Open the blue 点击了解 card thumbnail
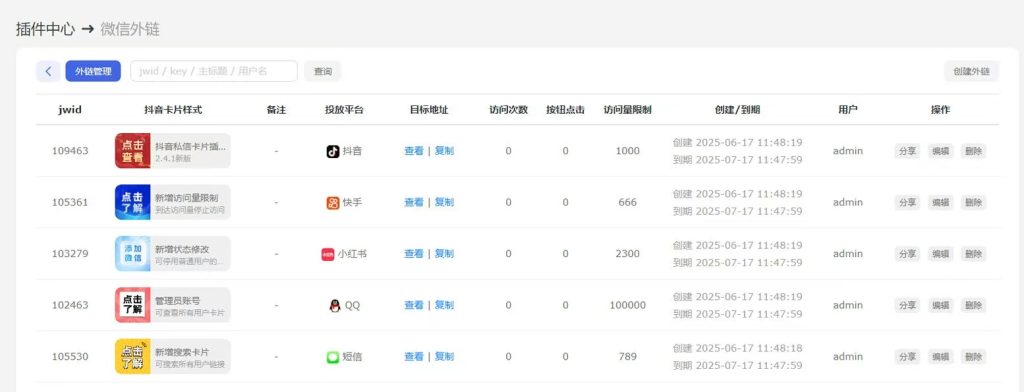Viewport: 1024px width, 392px height. 133,202
